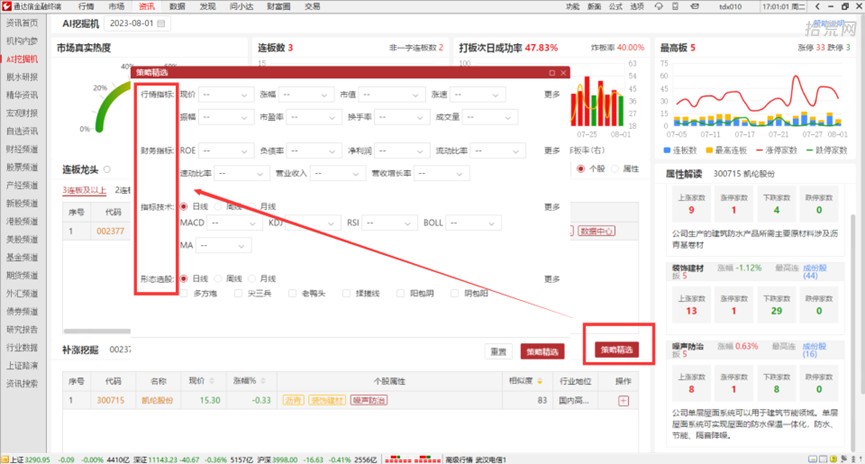
Task: Check the 老鸭头 pattern checkbox
Action: point(292,294)
